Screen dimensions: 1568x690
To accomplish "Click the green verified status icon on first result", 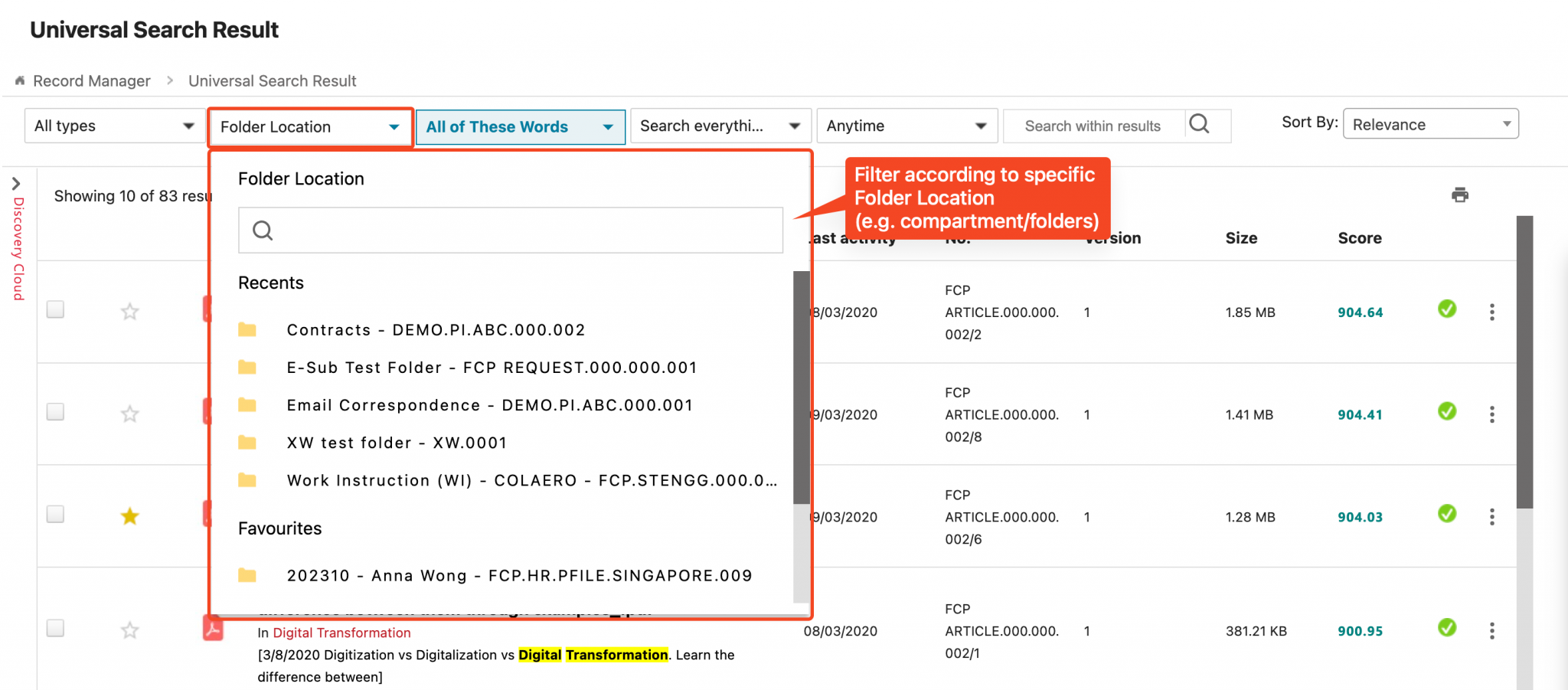I will 1447,309.
